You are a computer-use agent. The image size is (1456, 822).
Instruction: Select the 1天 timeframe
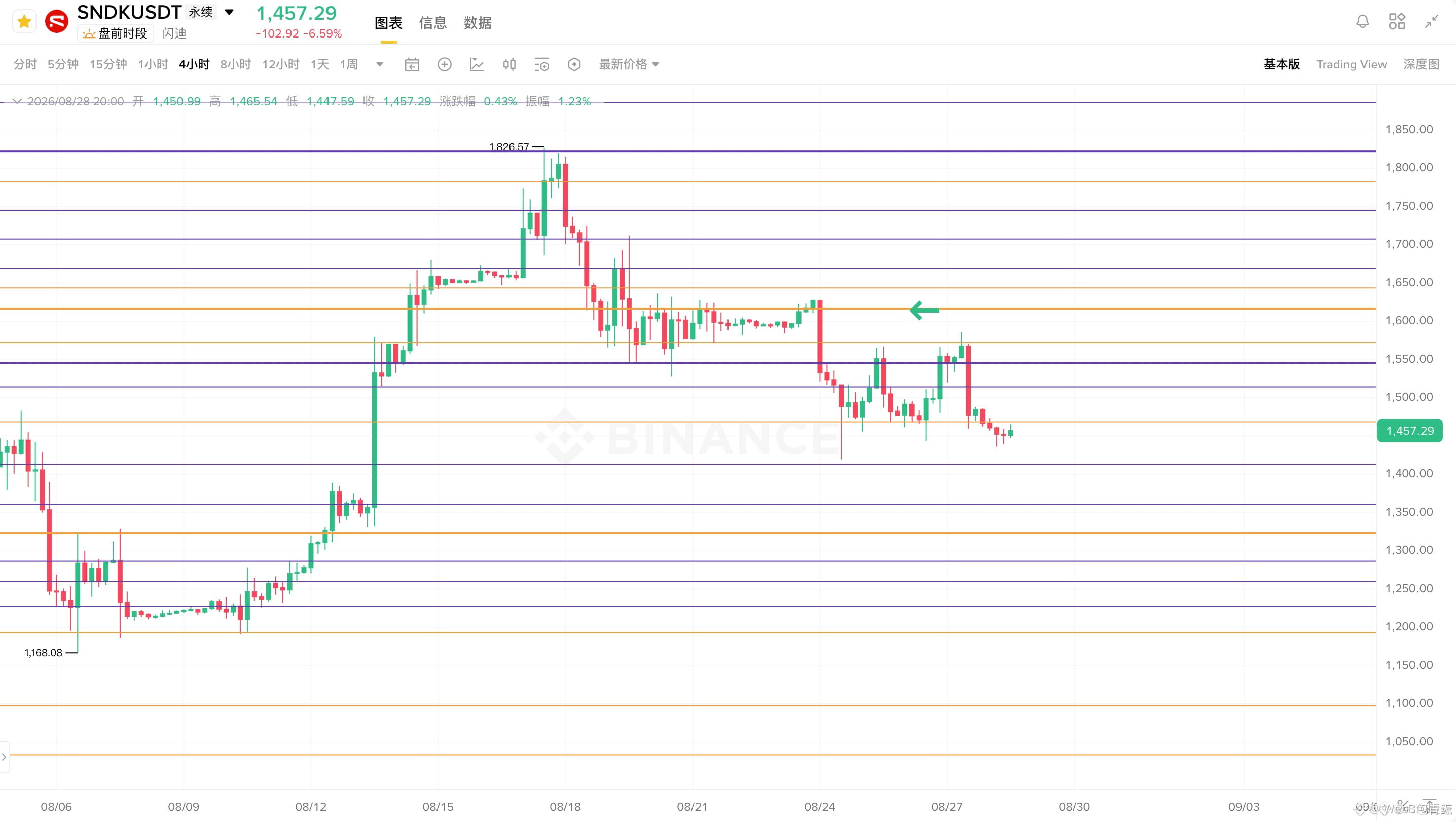(320, 64)
